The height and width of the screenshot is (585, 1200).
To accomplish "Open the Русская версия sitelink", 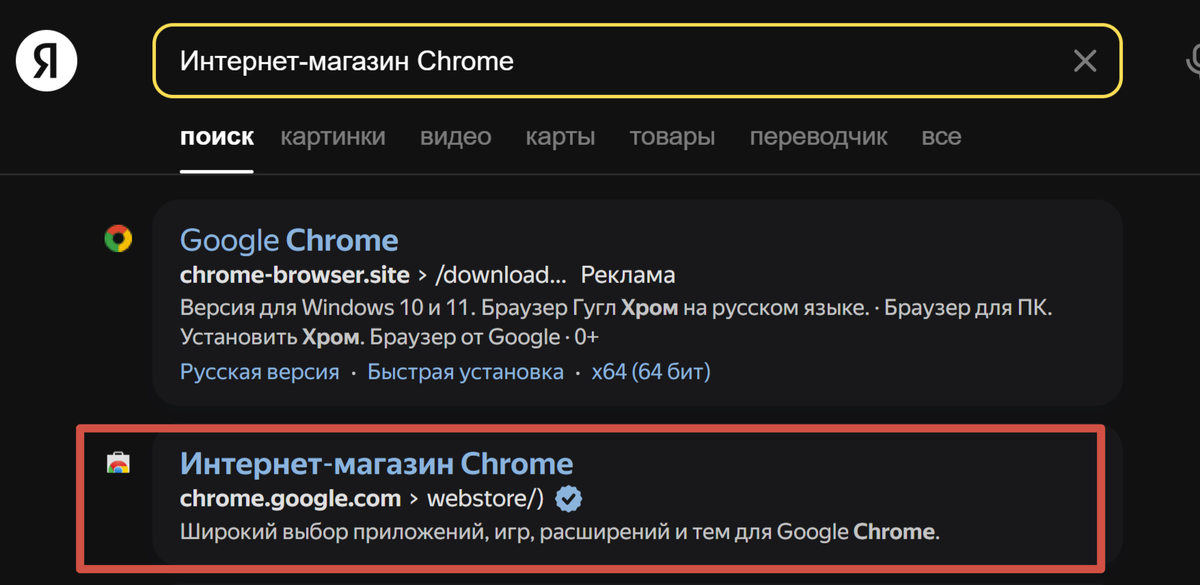I will 259,372.
